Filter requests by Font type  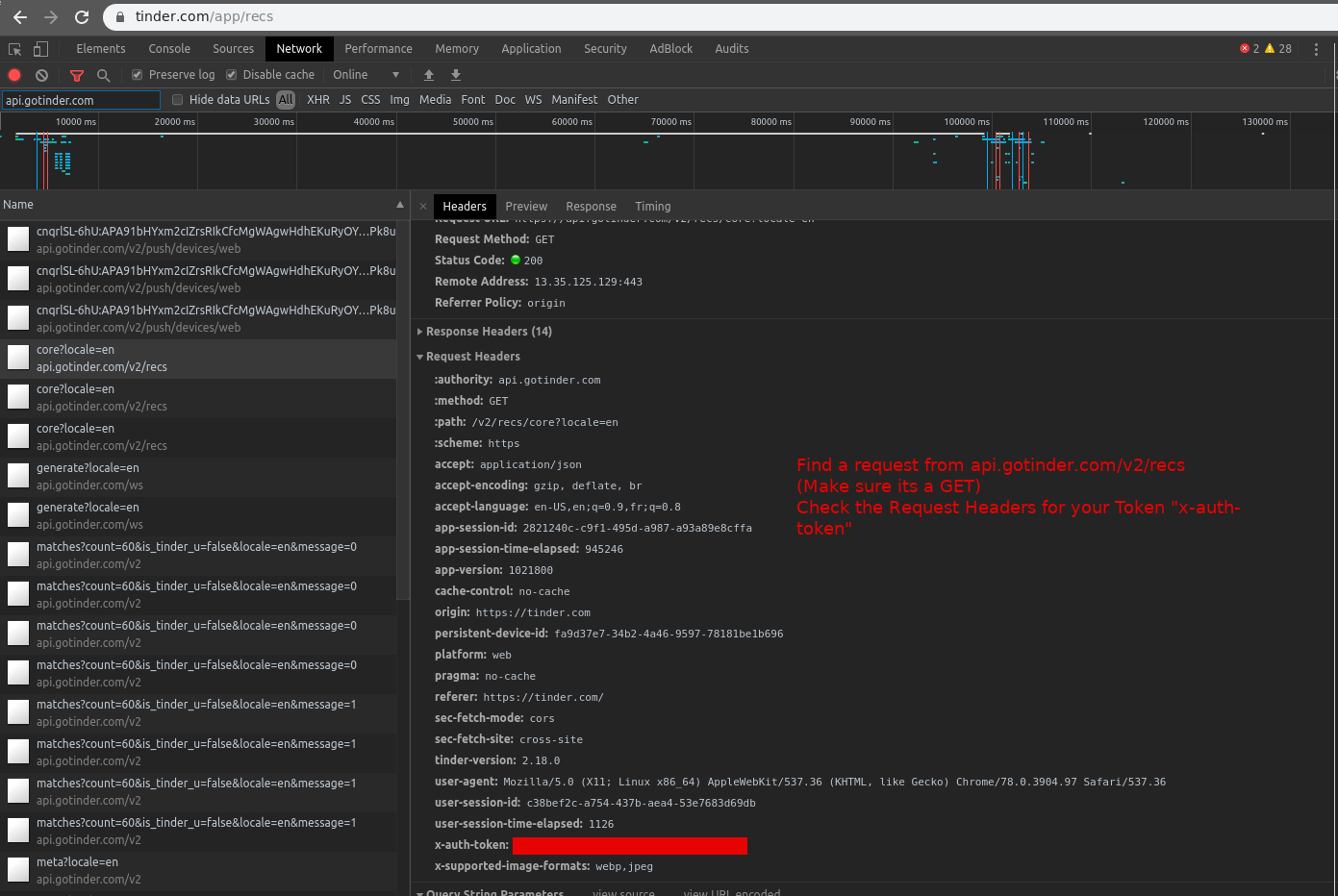pos(473,100)
